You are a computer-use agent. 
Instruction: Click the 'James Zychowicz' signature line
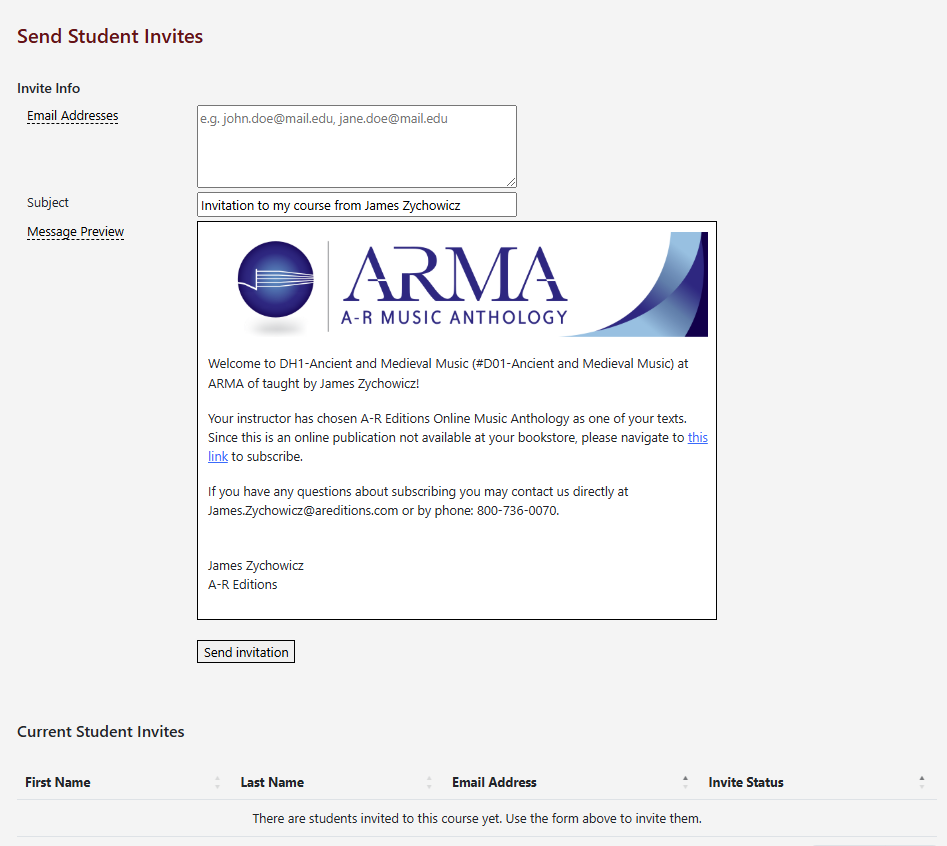point(256,566)
